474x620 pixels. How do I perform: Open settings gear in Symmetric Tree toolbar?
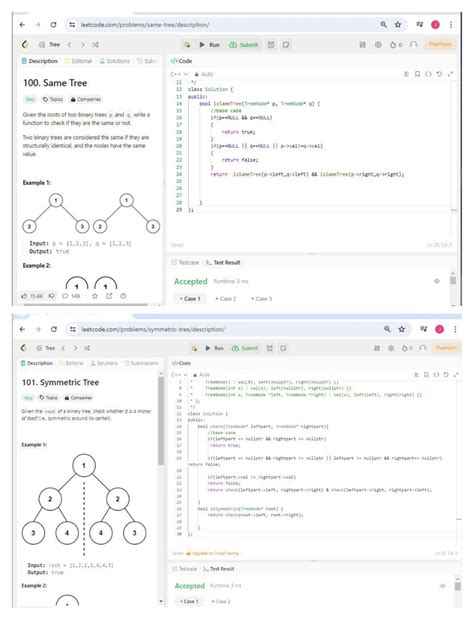391,348
